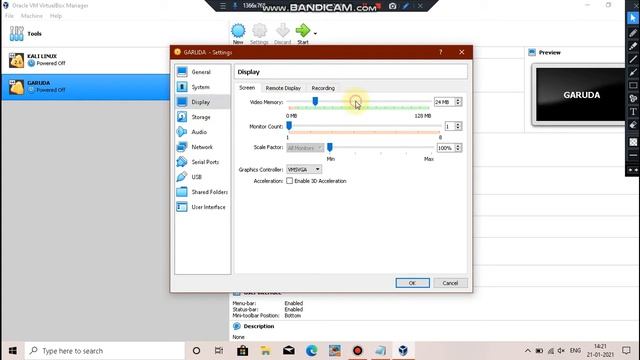Select the Bandicam cursor pointer tool

click(633, 18)
